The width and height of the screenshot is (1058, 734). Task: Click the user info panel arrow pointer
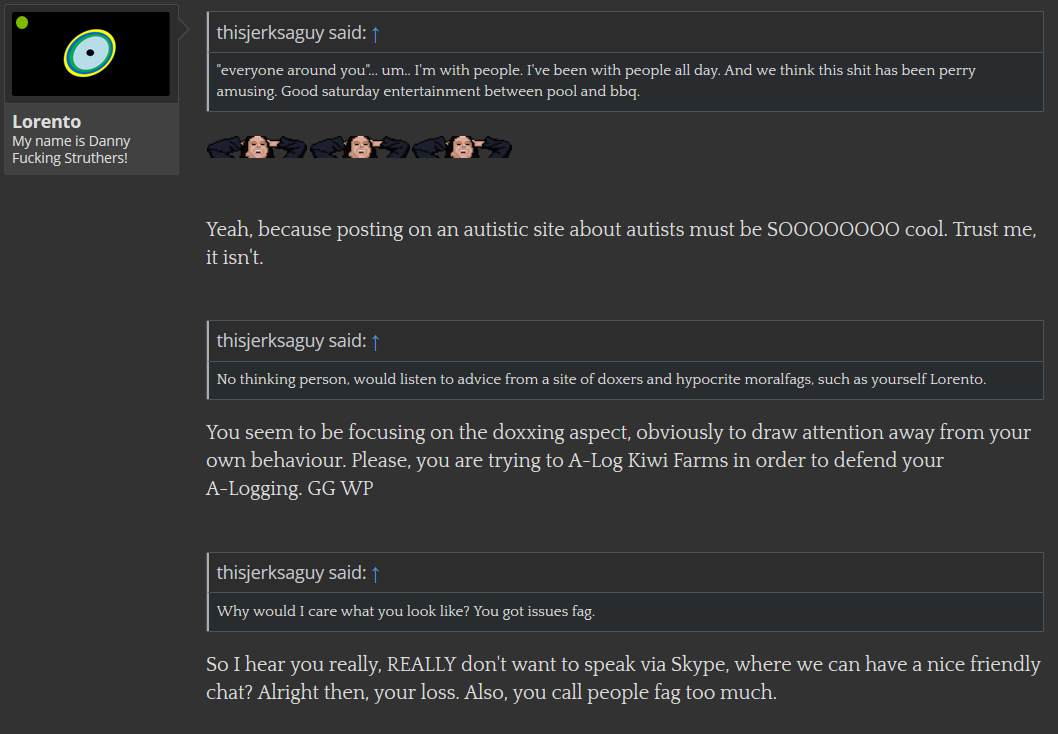184,28
